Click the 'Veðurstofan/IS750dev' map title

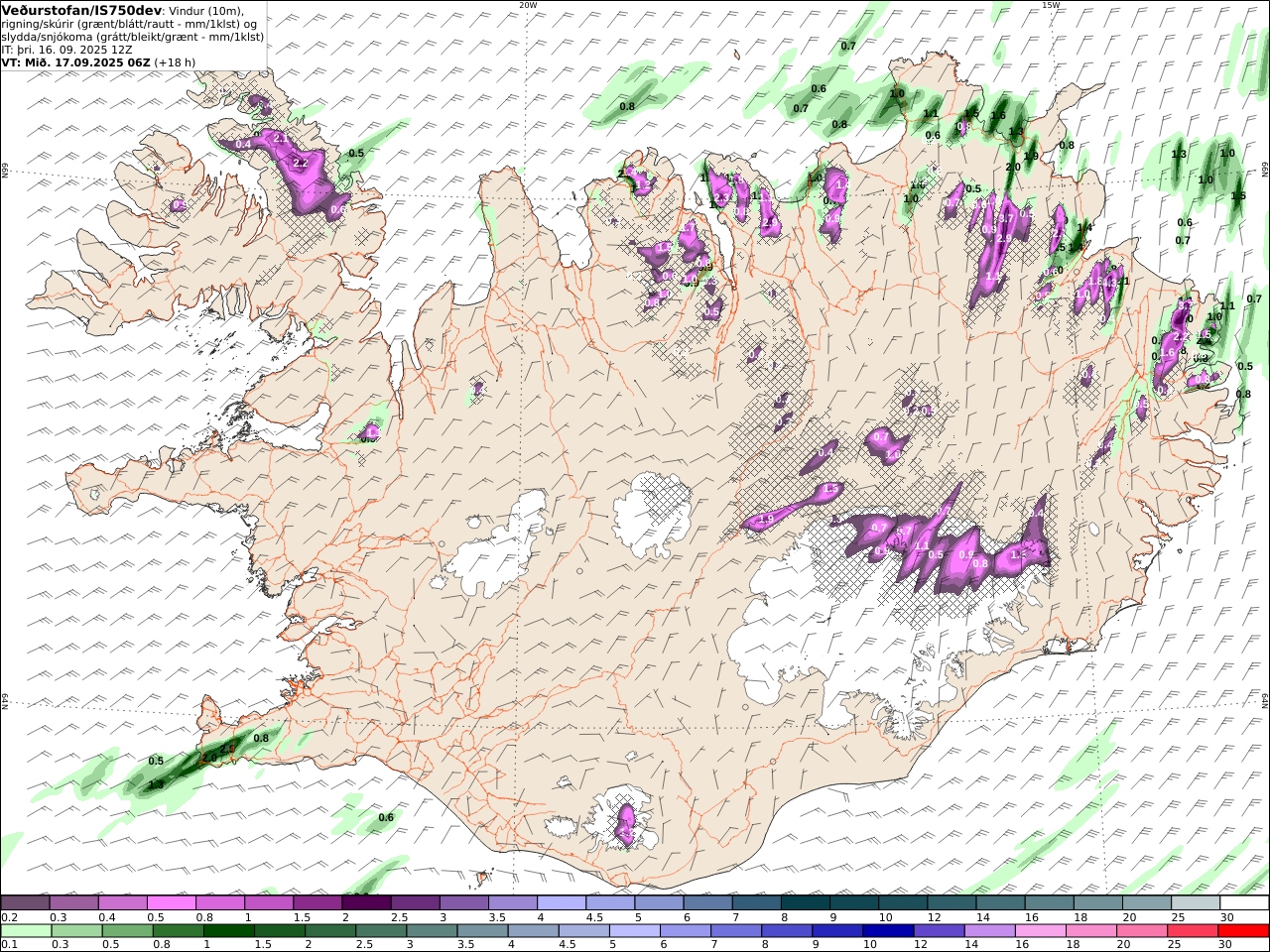coord(81,10)
